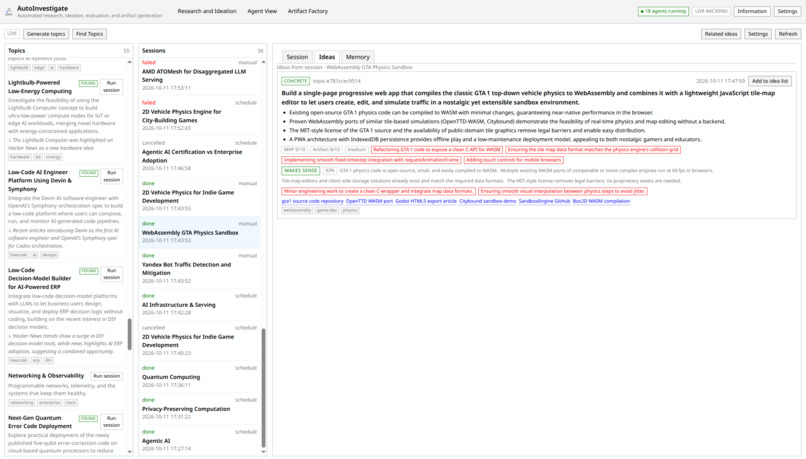Viewport: 806px width, 459px height.
Task: Click the Topics panel header
Action: pyautogui.click(x=68, y=50)
